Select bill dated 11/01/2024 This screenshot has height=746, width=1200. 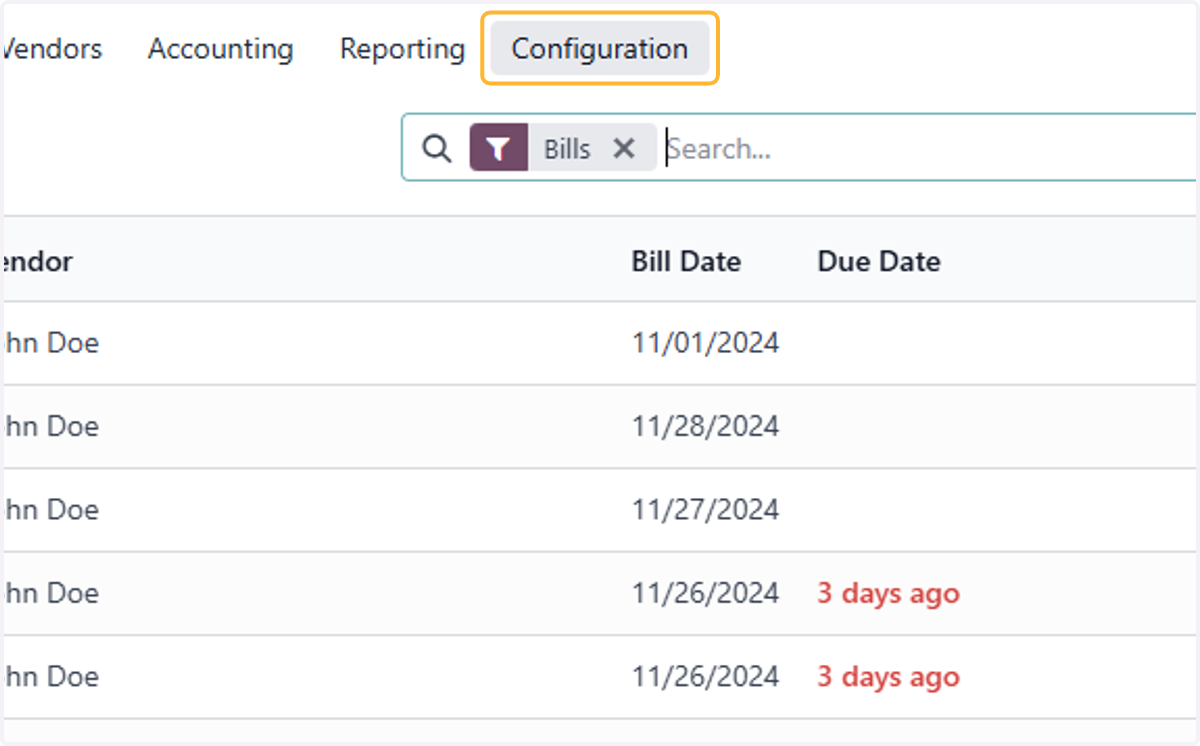tap(705, 343)
